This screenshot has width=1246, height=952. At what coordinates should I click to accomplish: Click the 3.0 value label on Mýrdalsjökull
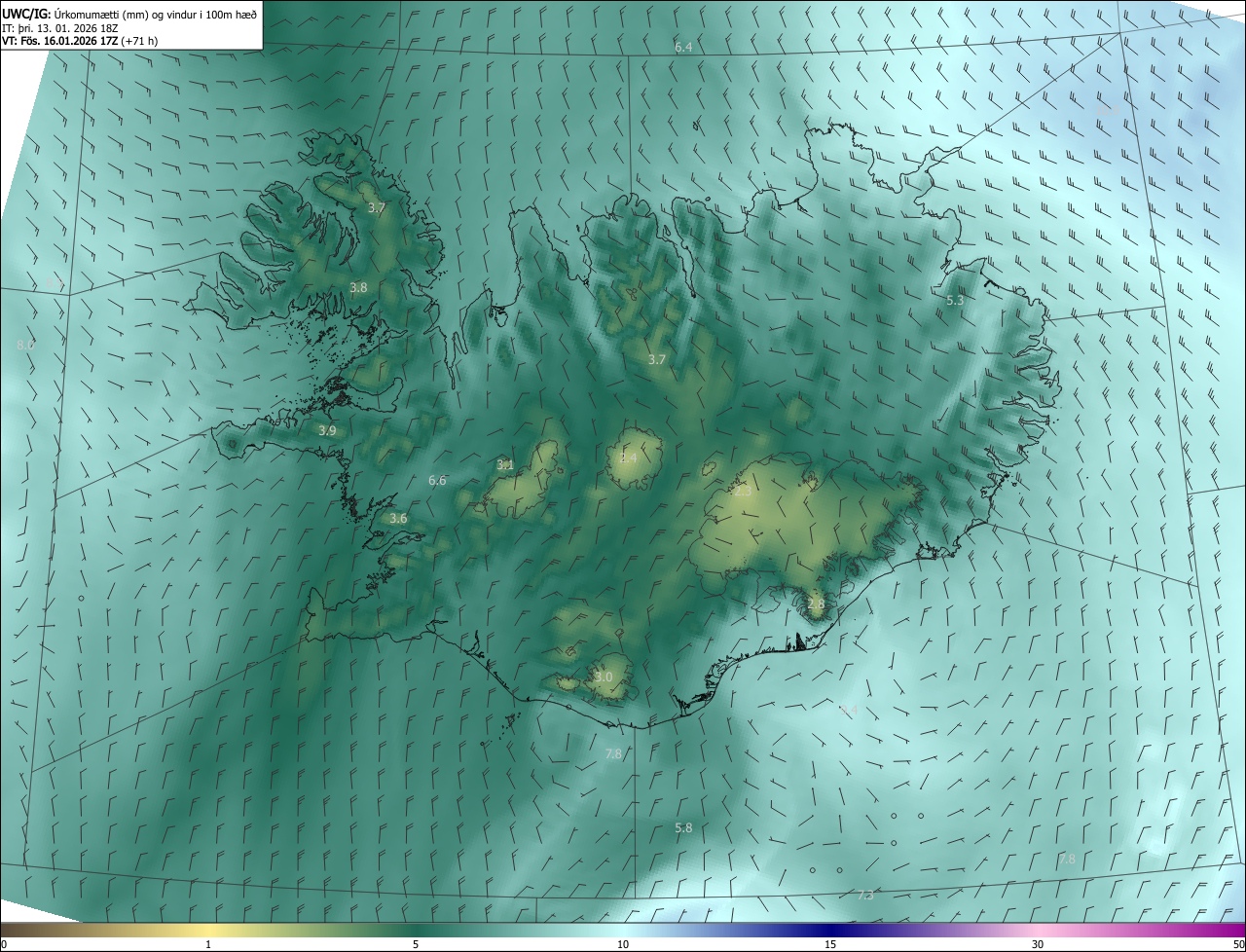604,677
